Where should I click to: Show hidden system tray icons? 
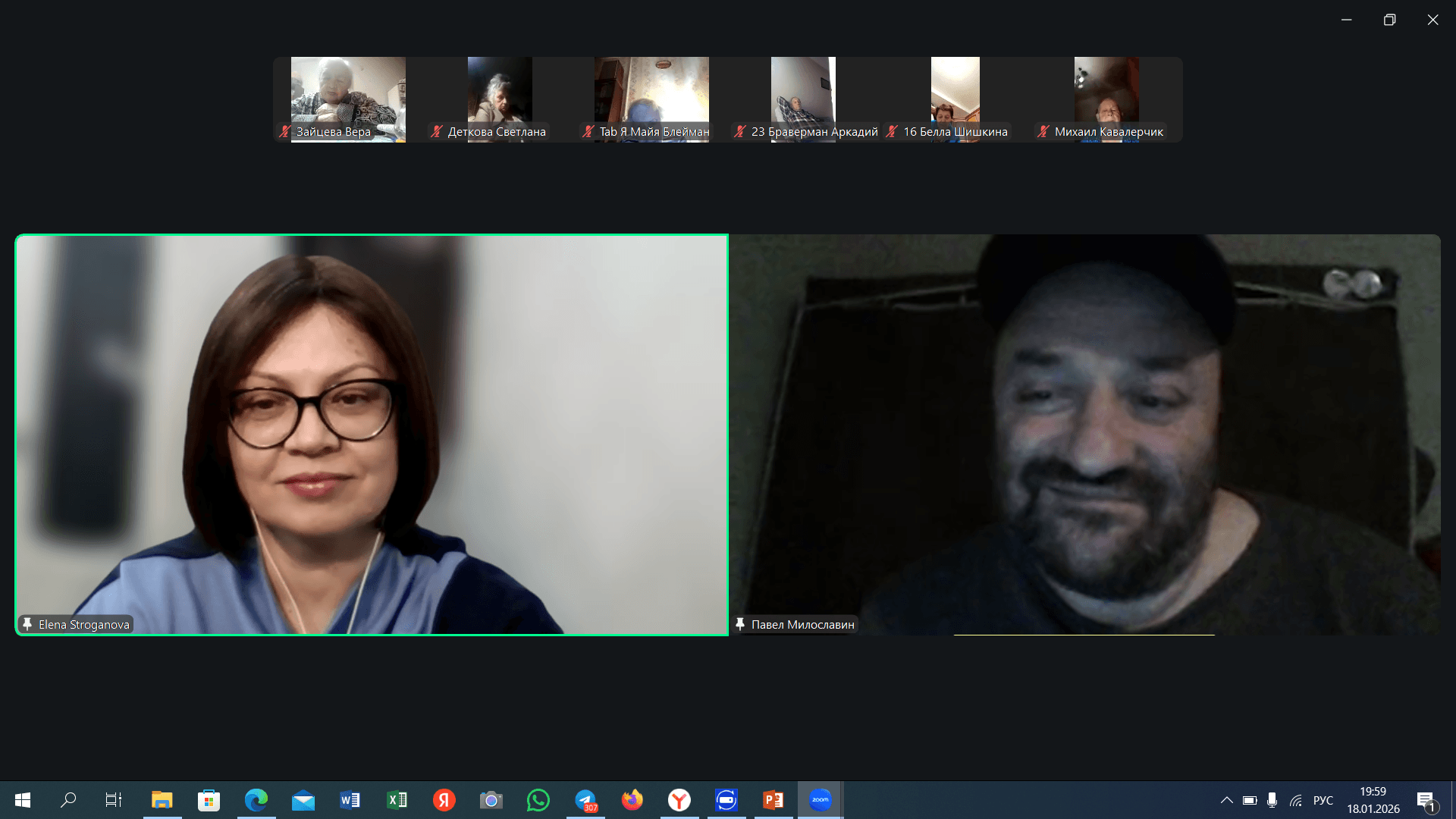[x=1226, y=800]
